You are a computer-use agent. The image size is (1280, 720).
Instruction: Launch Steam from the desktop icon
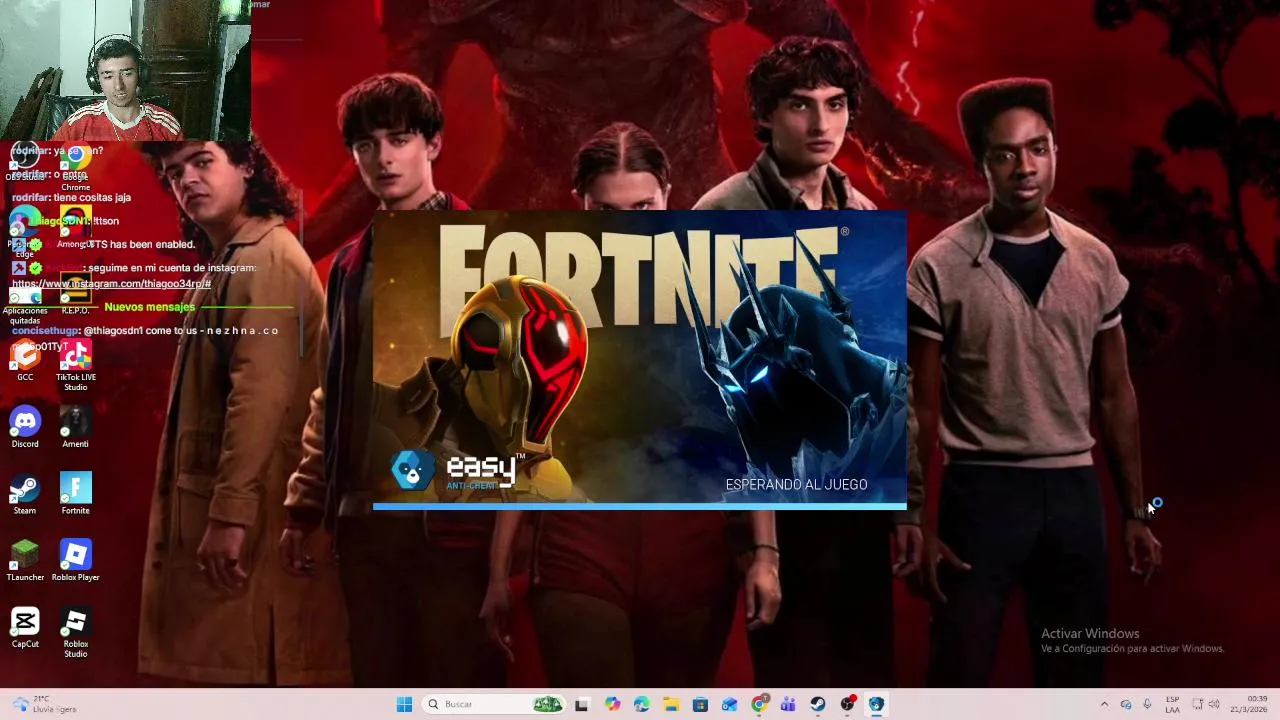[25, 494]
